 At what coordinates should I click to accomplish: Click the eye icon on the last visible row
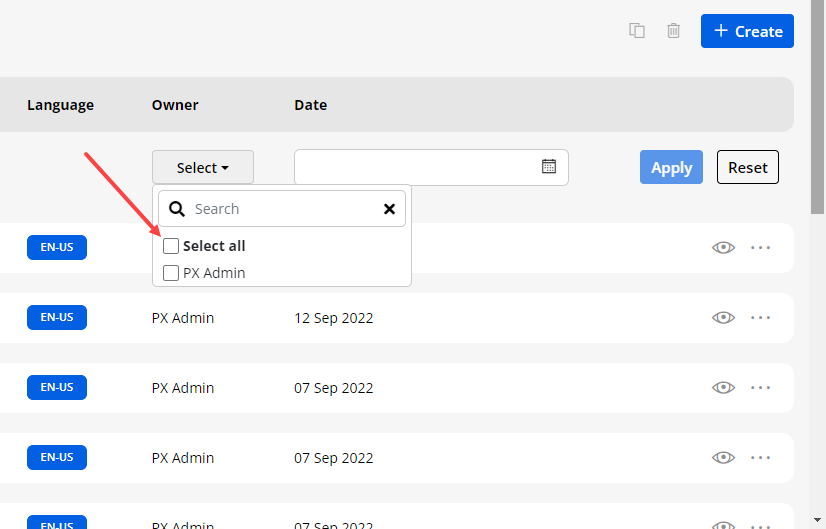pyautogui.click(x=723, y=523)
